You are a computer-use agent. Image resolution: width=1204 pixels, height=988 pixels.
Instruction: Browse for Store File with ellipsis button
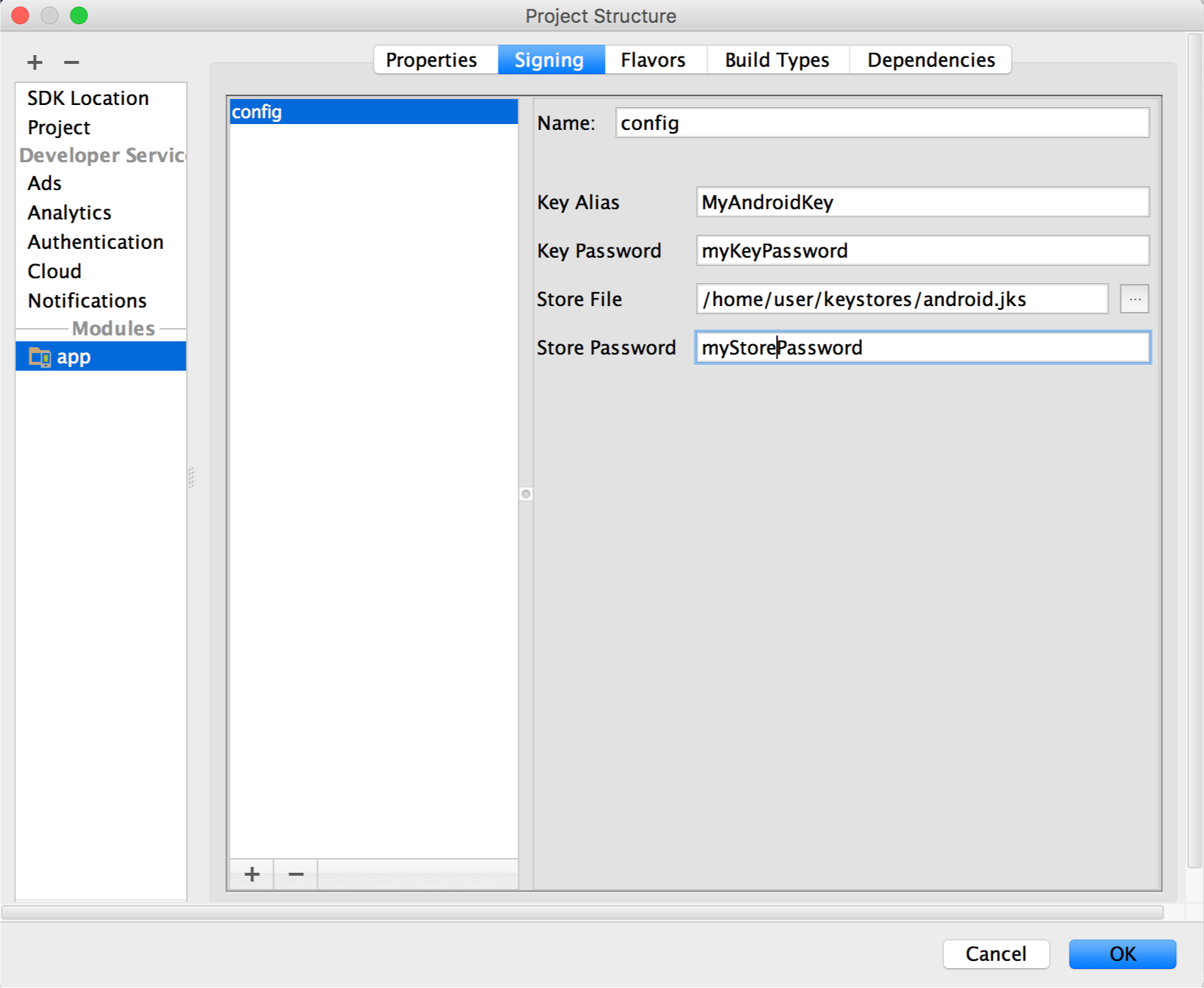(1134, 299)
